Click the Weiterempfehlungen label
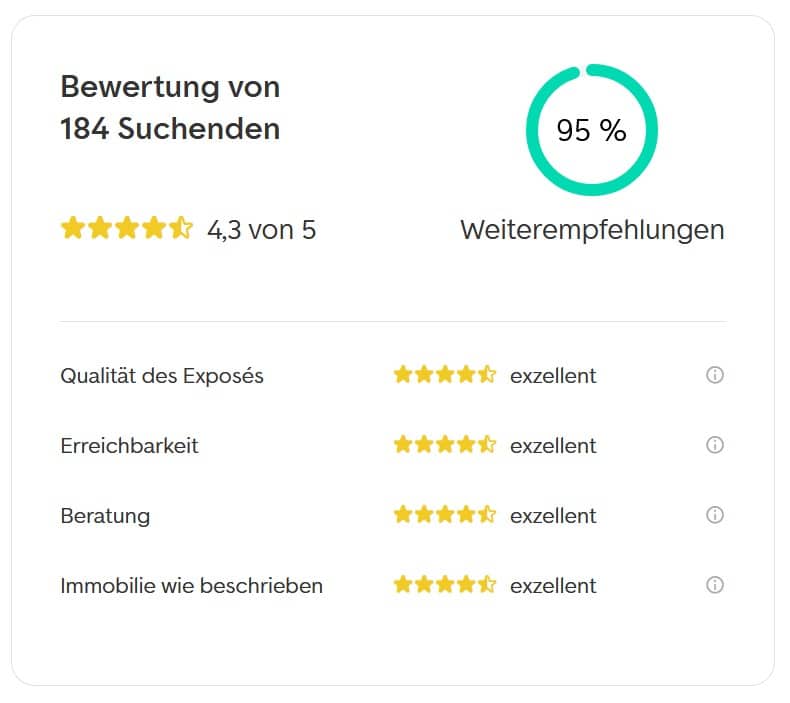This screenshot has height=703, width=790. tap(592, 231)
